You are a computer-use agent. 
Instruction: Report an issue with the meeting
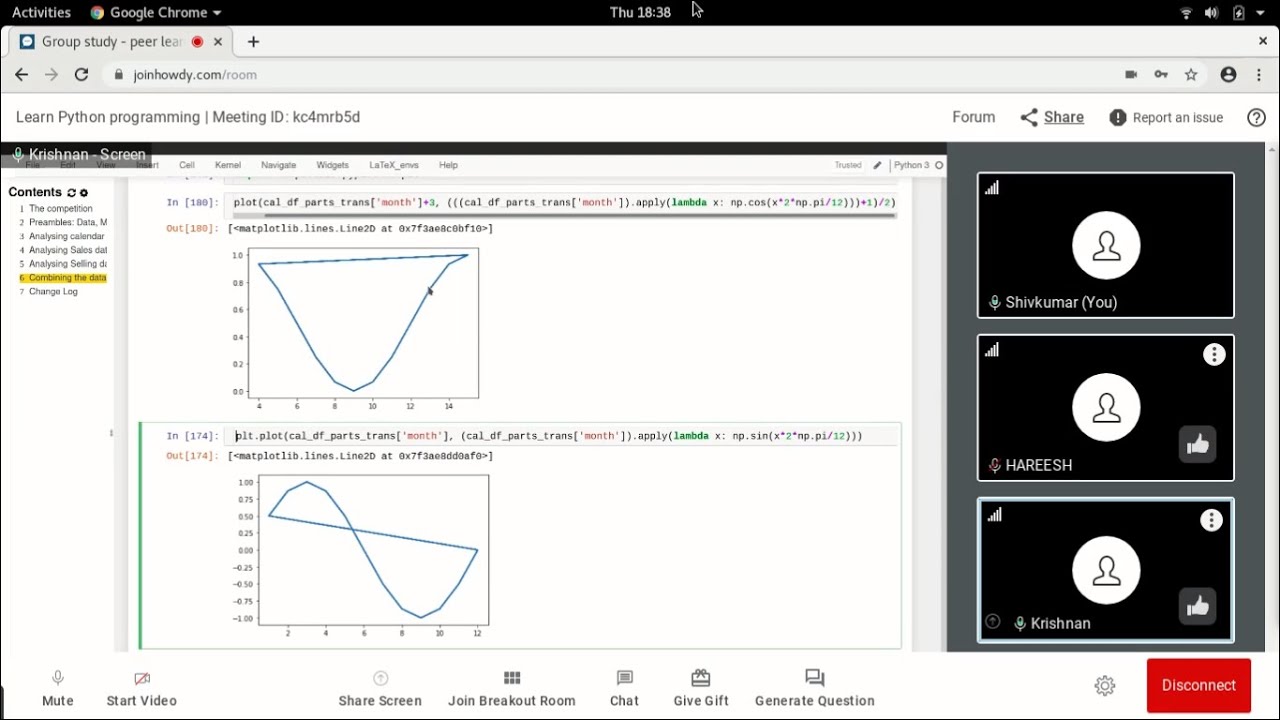(x=1166, y=117)
